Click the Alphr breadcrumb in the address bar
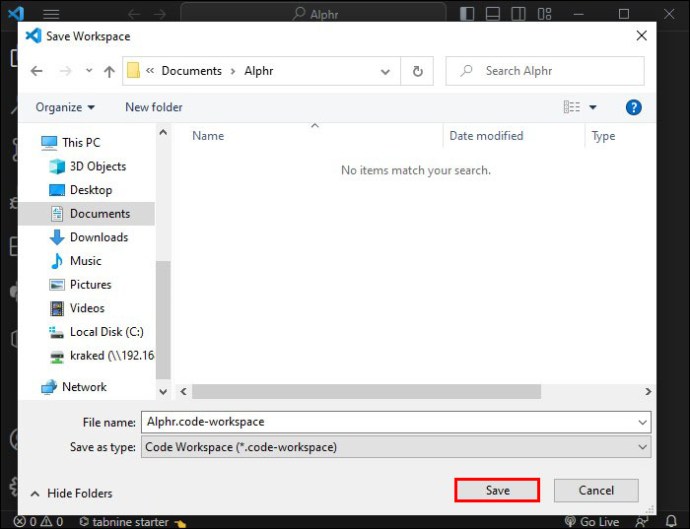This screenshot has width=690, height=529. point(259,71)
